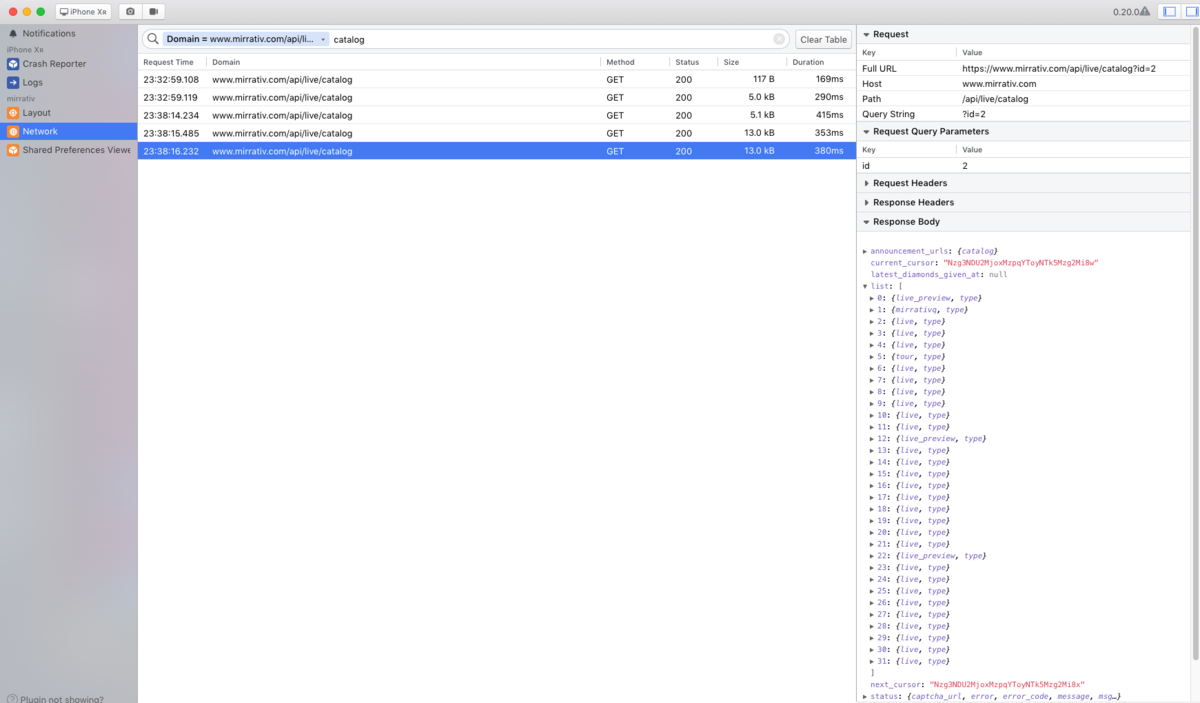Open the Crash Reporter plugin
Viewport: 1200px width, 703px height.
pos(68,64)
